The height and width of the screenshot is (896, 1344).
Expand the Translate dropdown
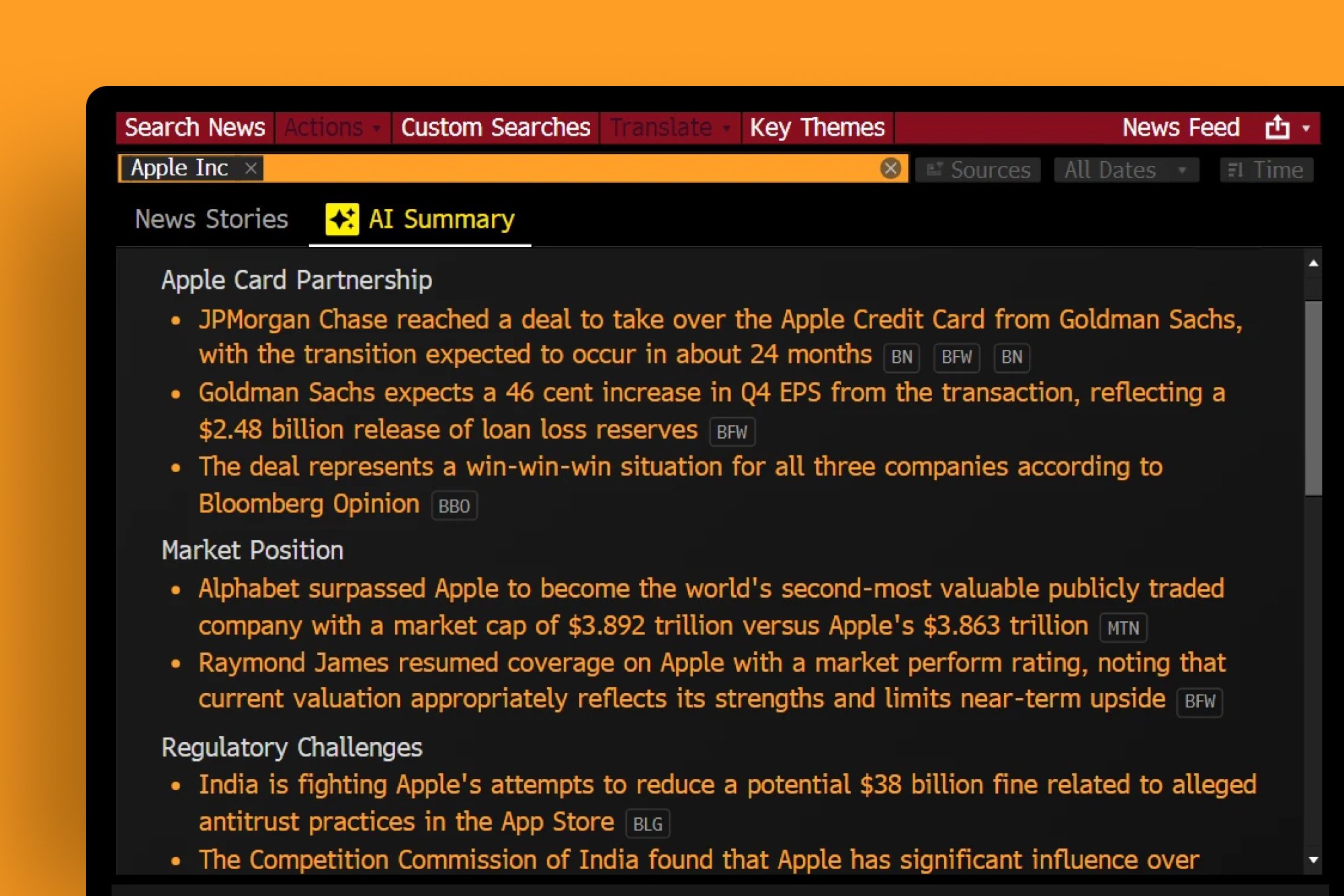(x=669, y=128)
